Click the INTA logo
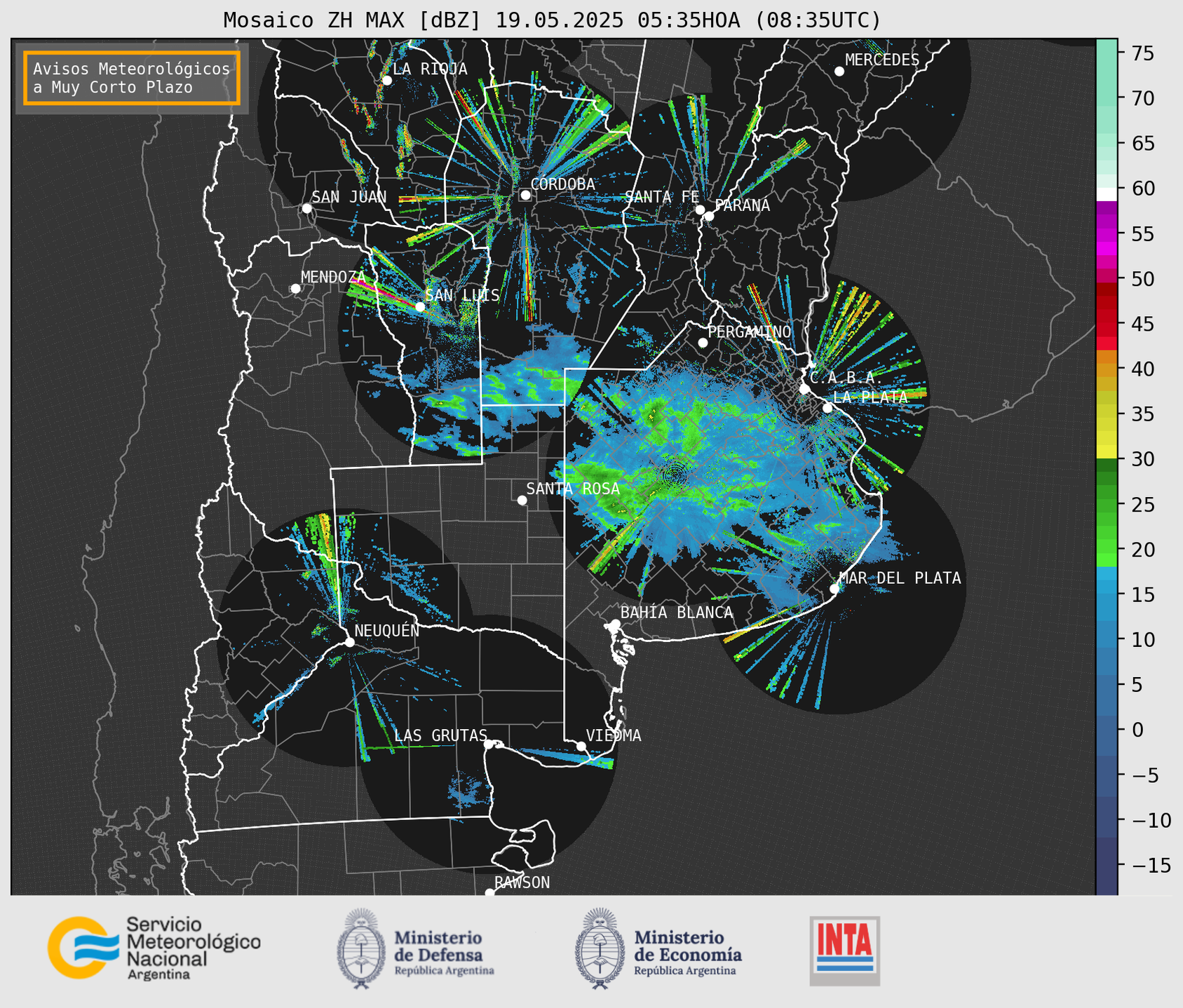The height and width of the screenshot is (1008, 1183). 844,951
